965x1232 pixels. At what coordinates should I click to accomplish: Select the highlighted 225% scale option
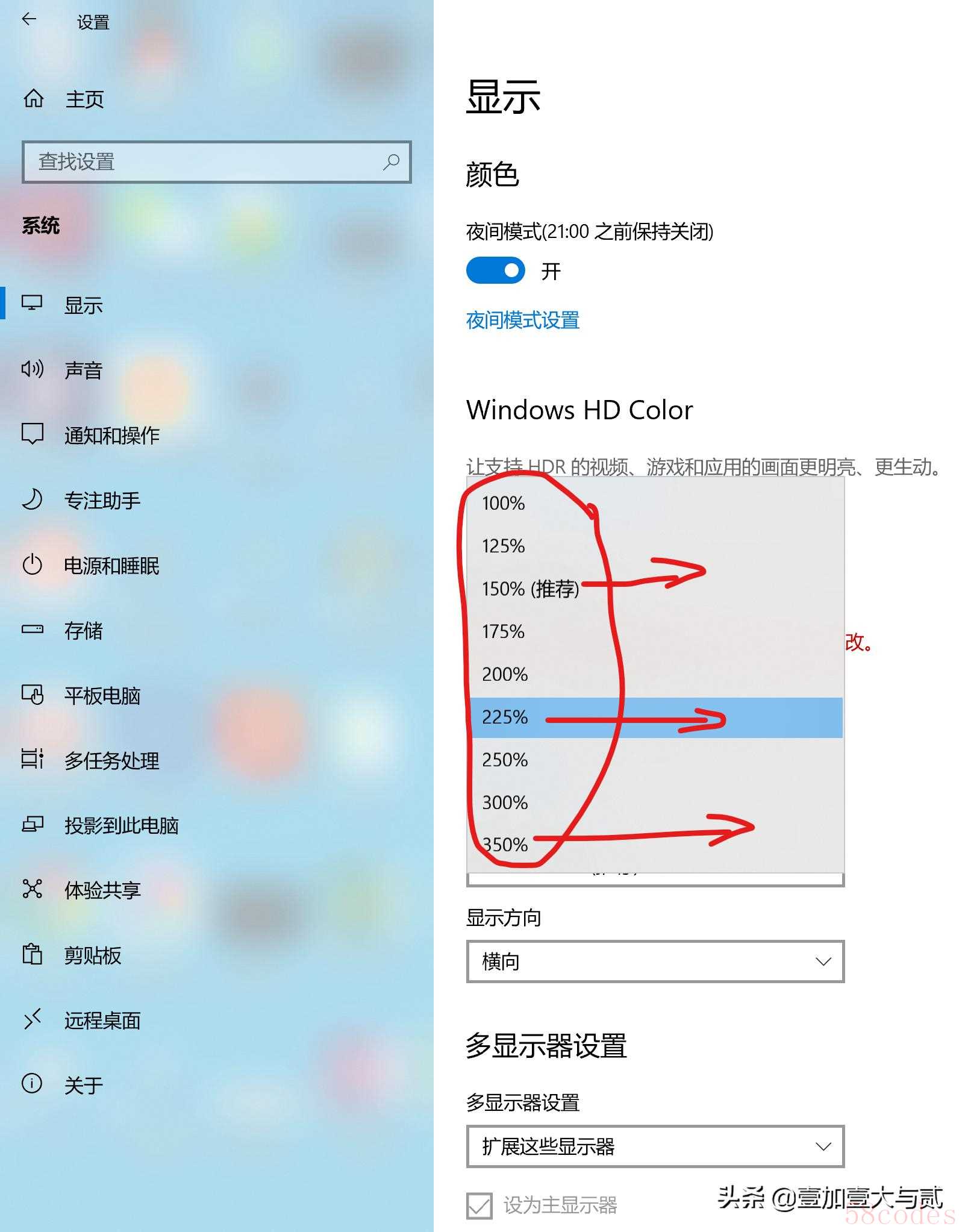[655, 717]
